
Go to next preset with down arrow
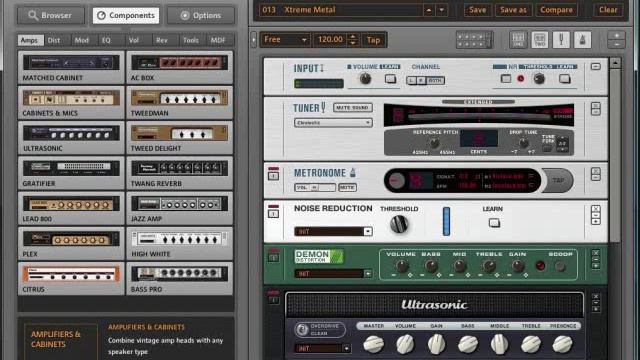pos(442,10)
